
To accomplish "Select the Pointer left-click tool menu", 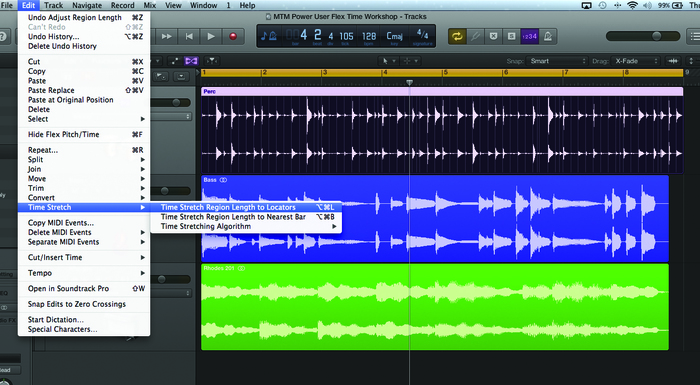I will 388,61.
